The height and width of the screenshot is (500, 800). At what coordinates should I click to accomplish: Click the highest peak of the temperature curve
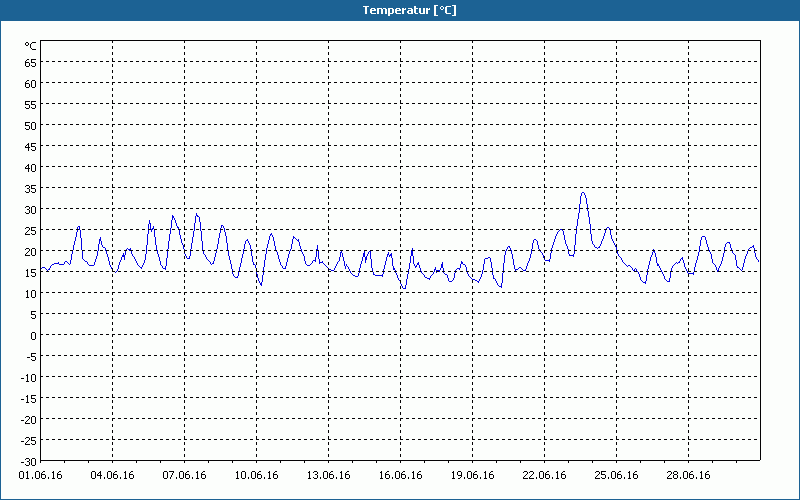tap(583, 192)
